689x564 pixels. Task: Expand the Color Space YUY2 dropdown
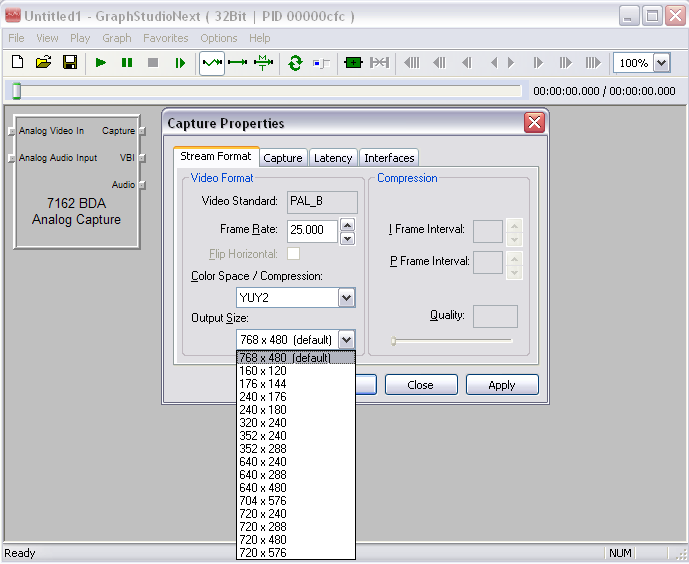pyautogui.click(x=346, y=298)
